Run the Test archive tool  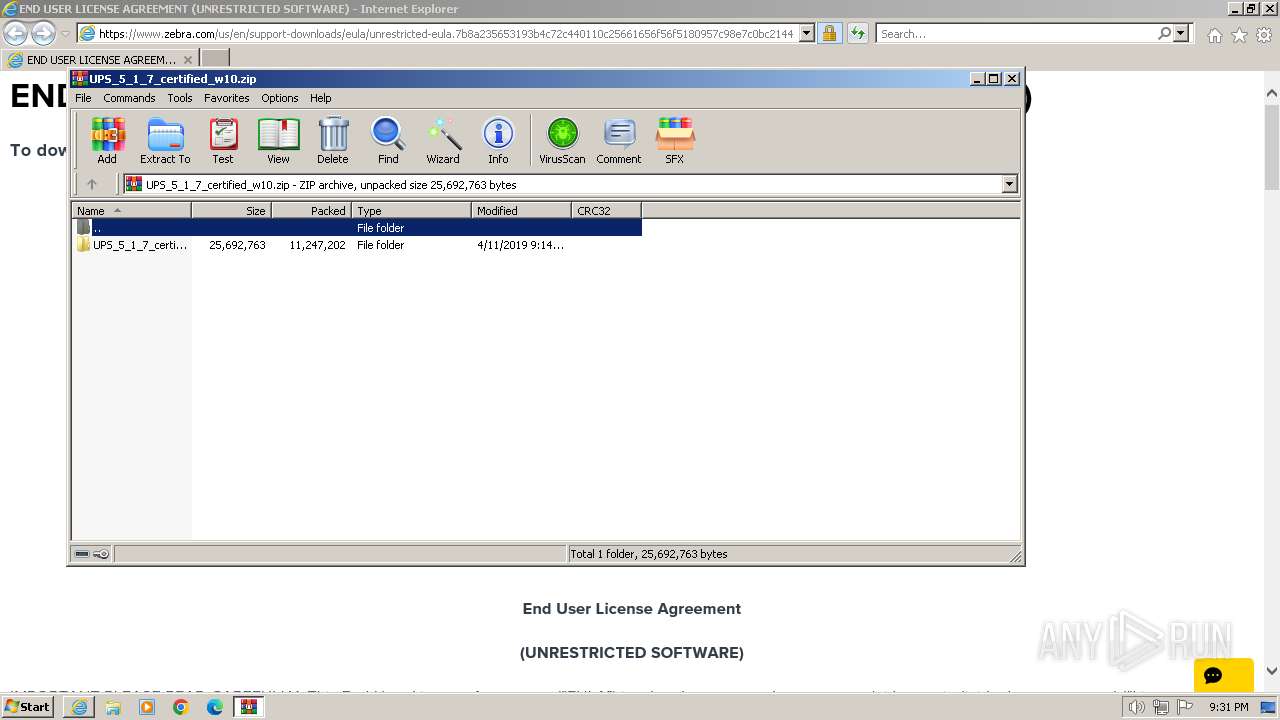click(x=222, y=140)
